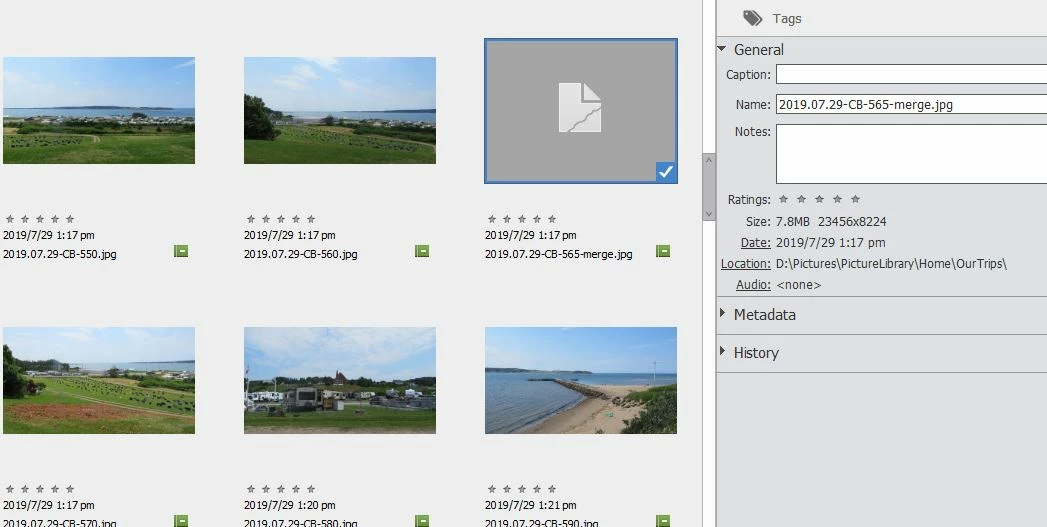Click the scrollbar down arrow
The image size is (1047, 527).
pos(708,214)
